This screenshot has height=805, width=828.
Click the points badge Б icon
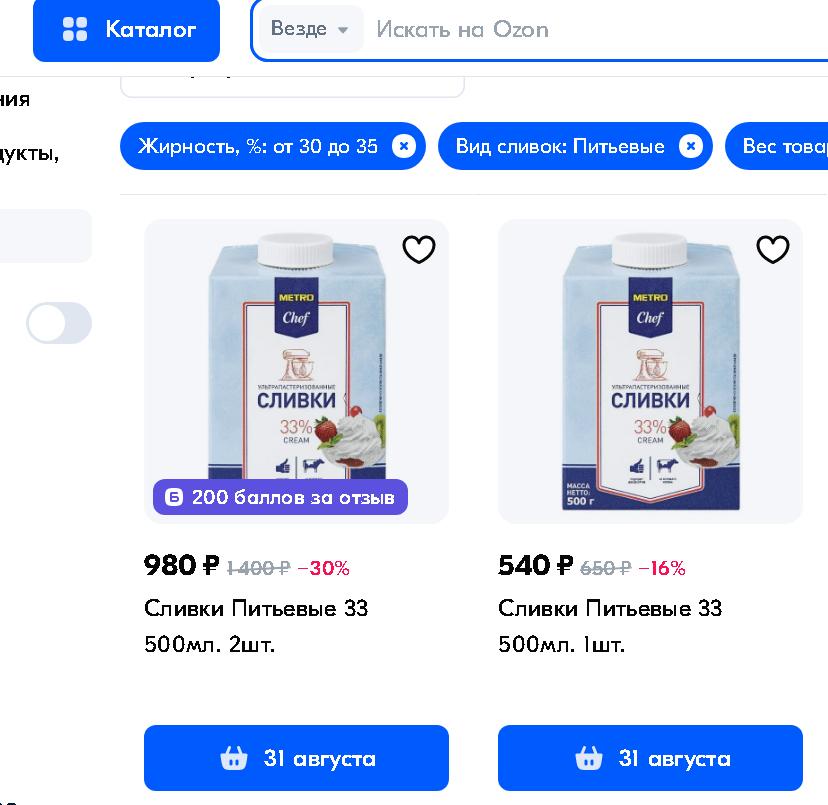(x=174, y=497)
